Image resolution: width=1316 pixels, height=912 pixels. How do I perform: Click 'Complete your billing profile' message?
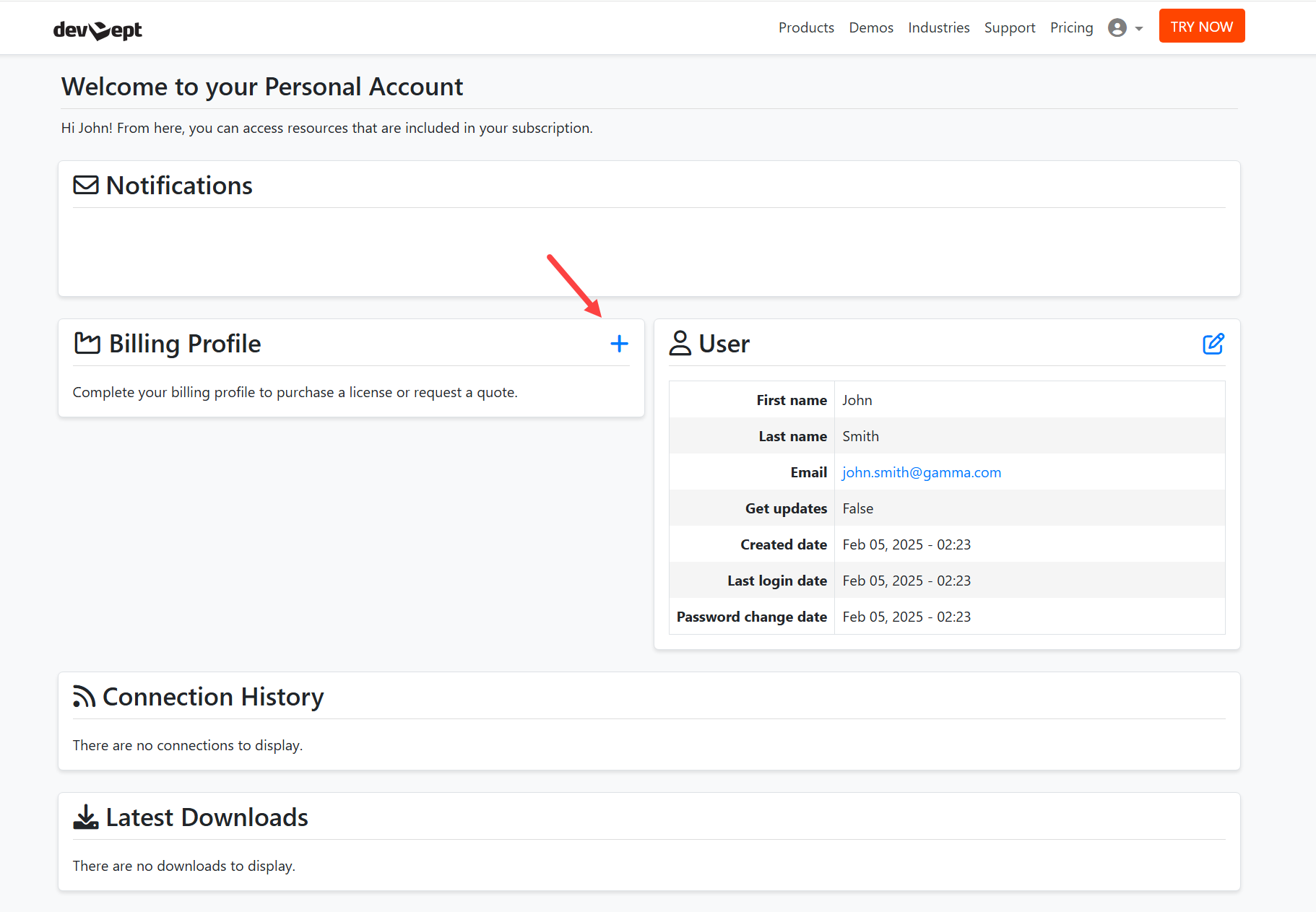295,392
